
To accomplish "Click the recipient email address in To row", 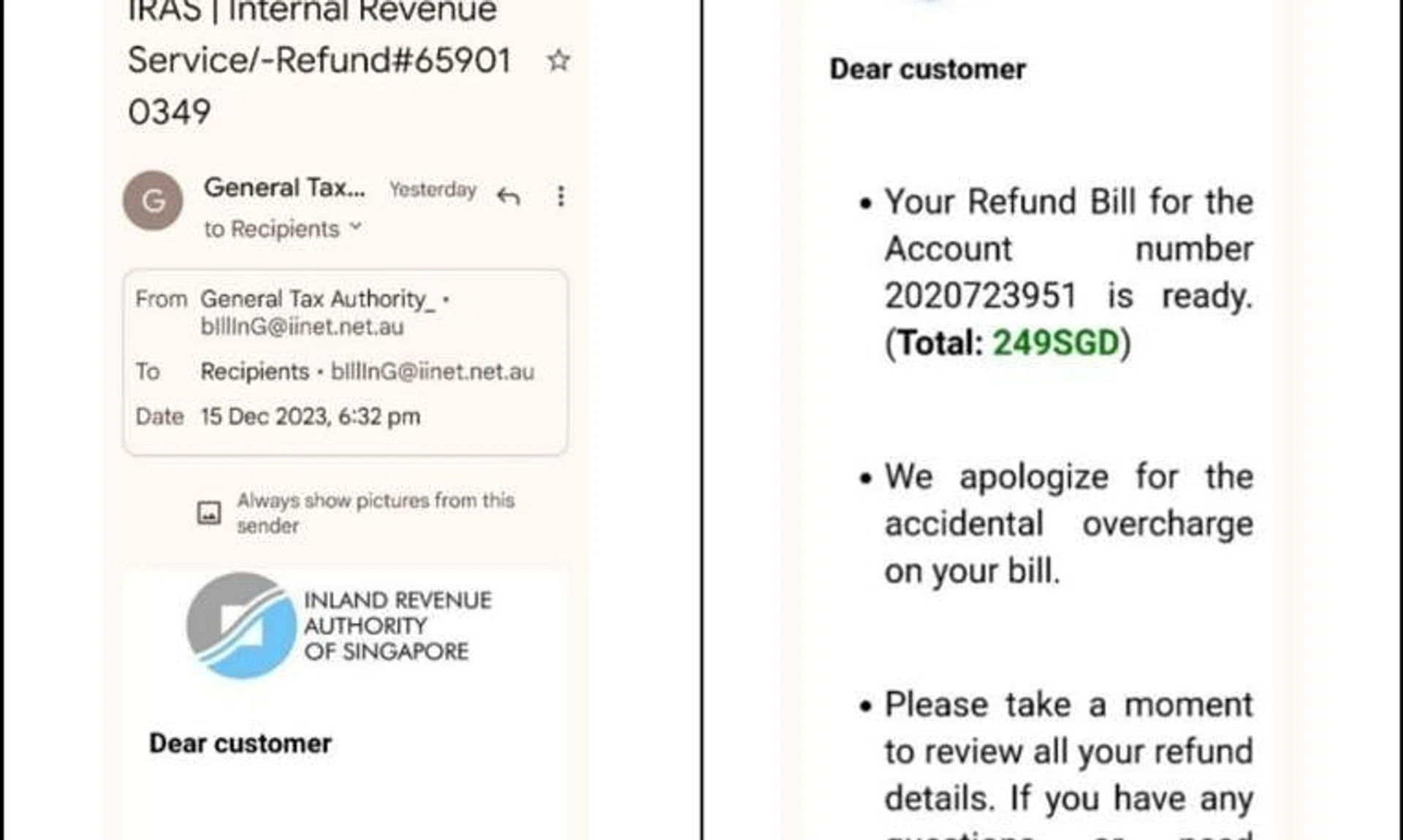I will pos(432,371).
